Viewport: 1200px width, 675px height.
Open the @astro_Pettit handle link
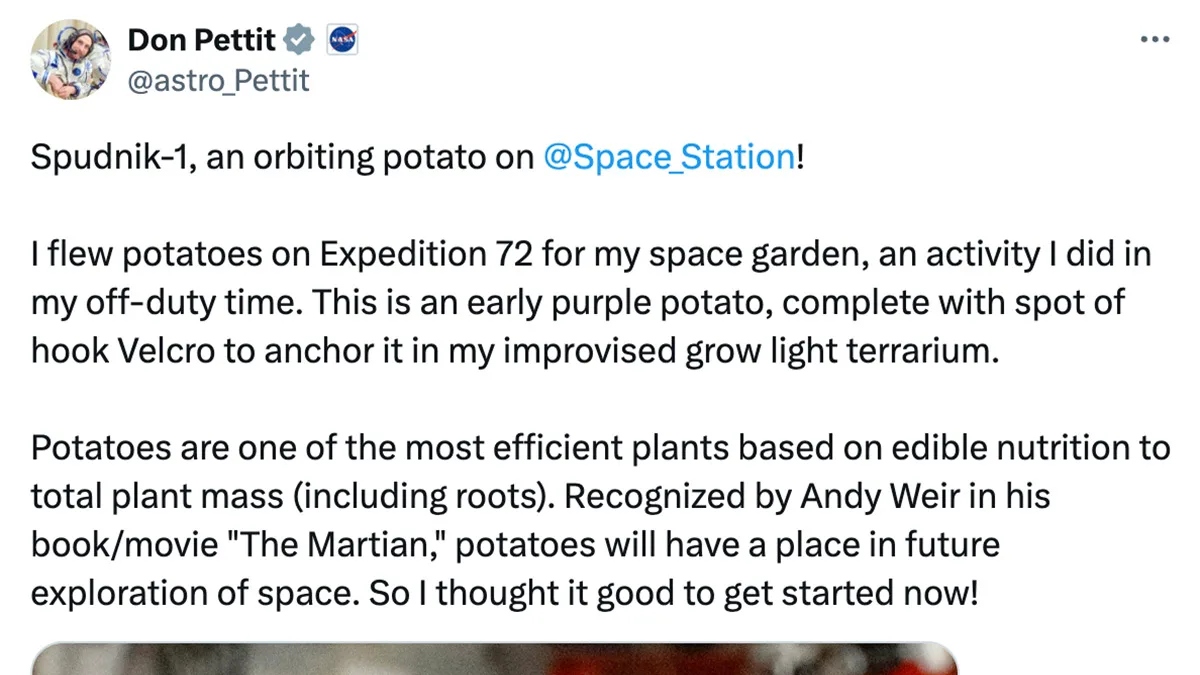tap(218, 79)
